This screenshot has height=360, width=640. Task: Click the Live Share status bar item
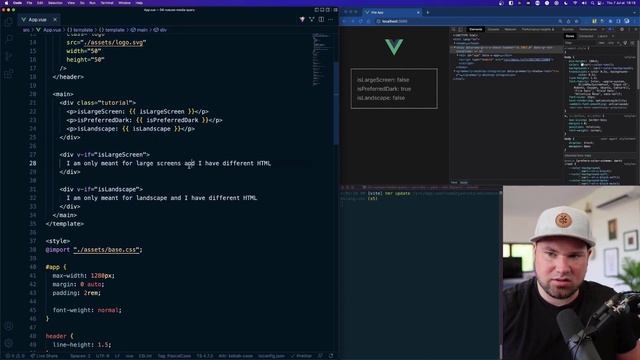[44, 356]
